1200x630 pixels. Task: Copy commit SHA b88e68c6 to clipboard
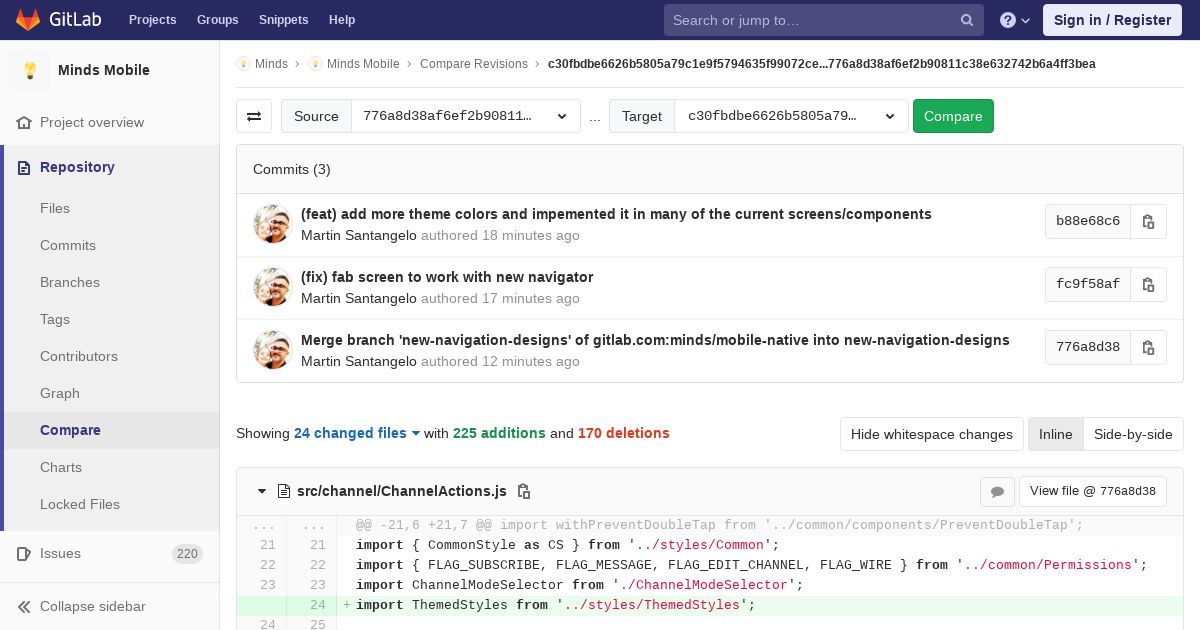[1148, 221]
